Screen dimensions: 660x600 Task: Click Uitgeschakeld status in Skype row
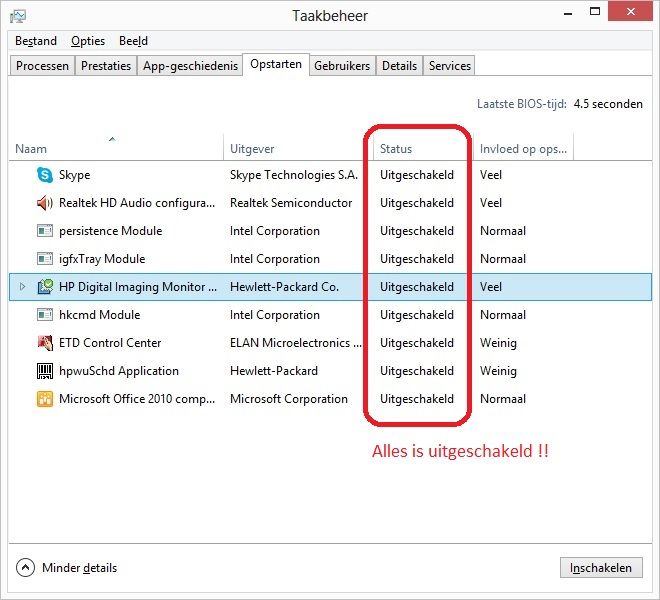(417, 175)
